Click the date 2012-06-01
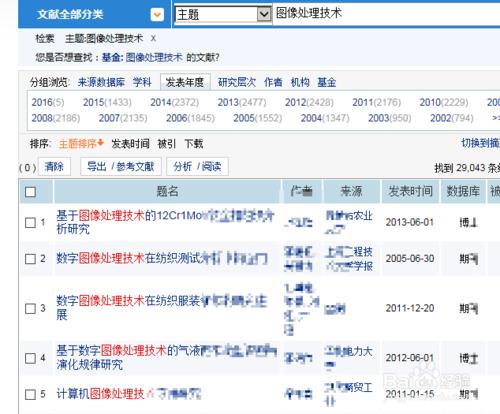 coord(410,358)
